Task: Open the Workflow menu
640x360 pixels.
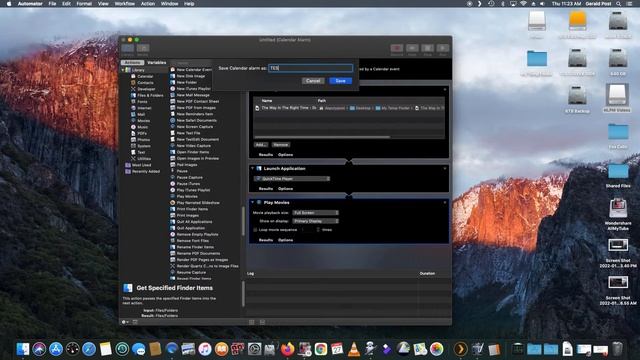Action: point(124,4)
